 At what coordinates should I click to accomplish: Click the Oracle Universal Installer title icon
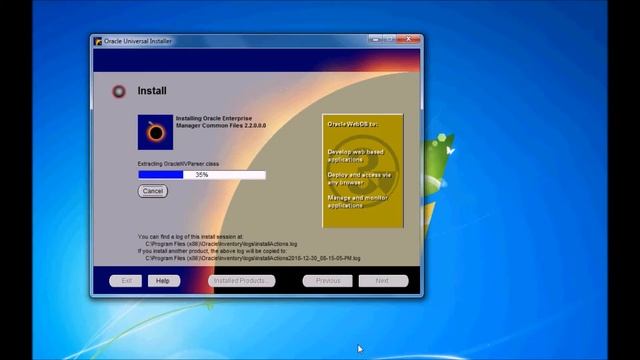98,41
